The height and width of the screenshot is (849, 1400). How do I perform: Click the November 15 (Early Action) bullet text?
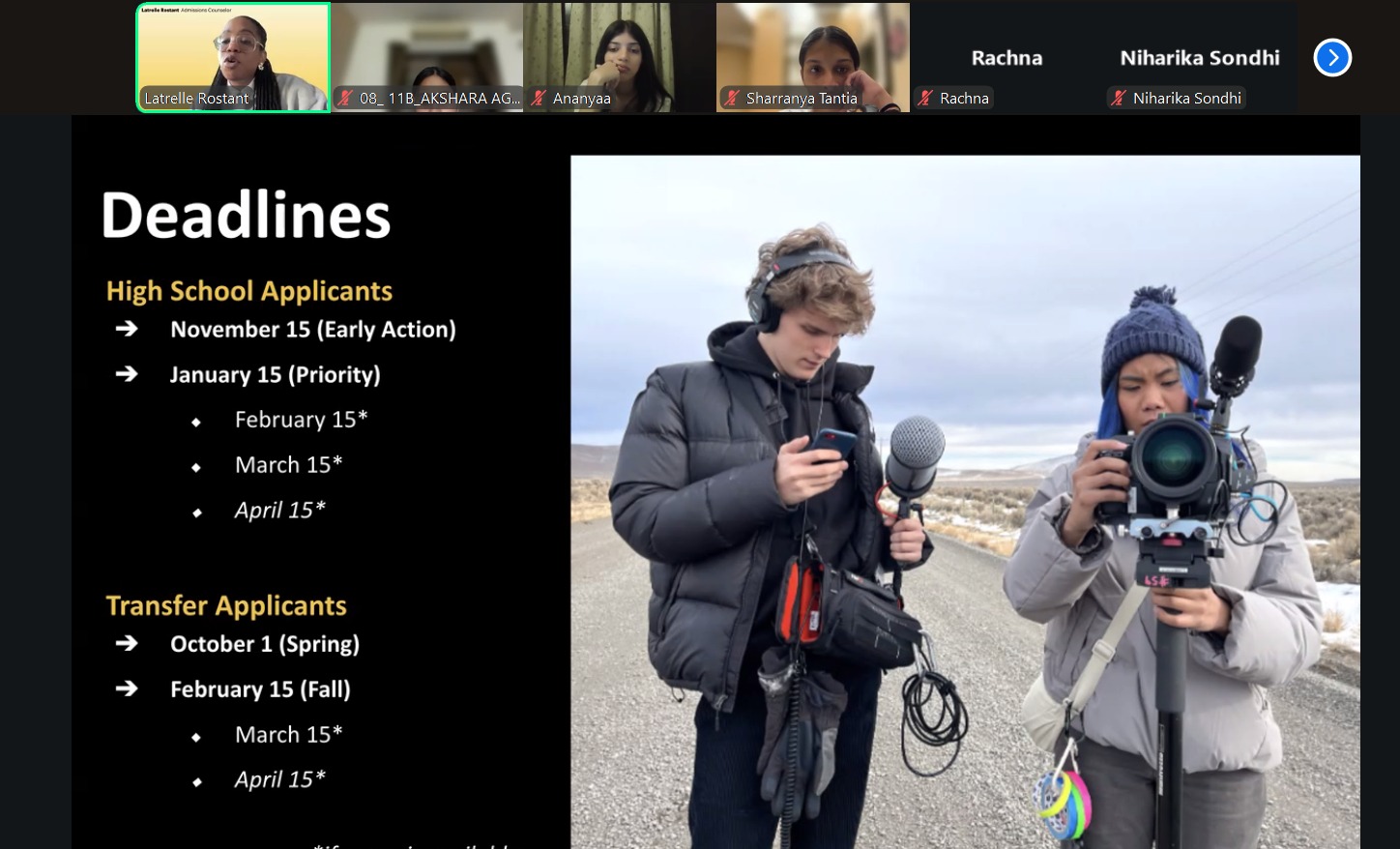312,330
